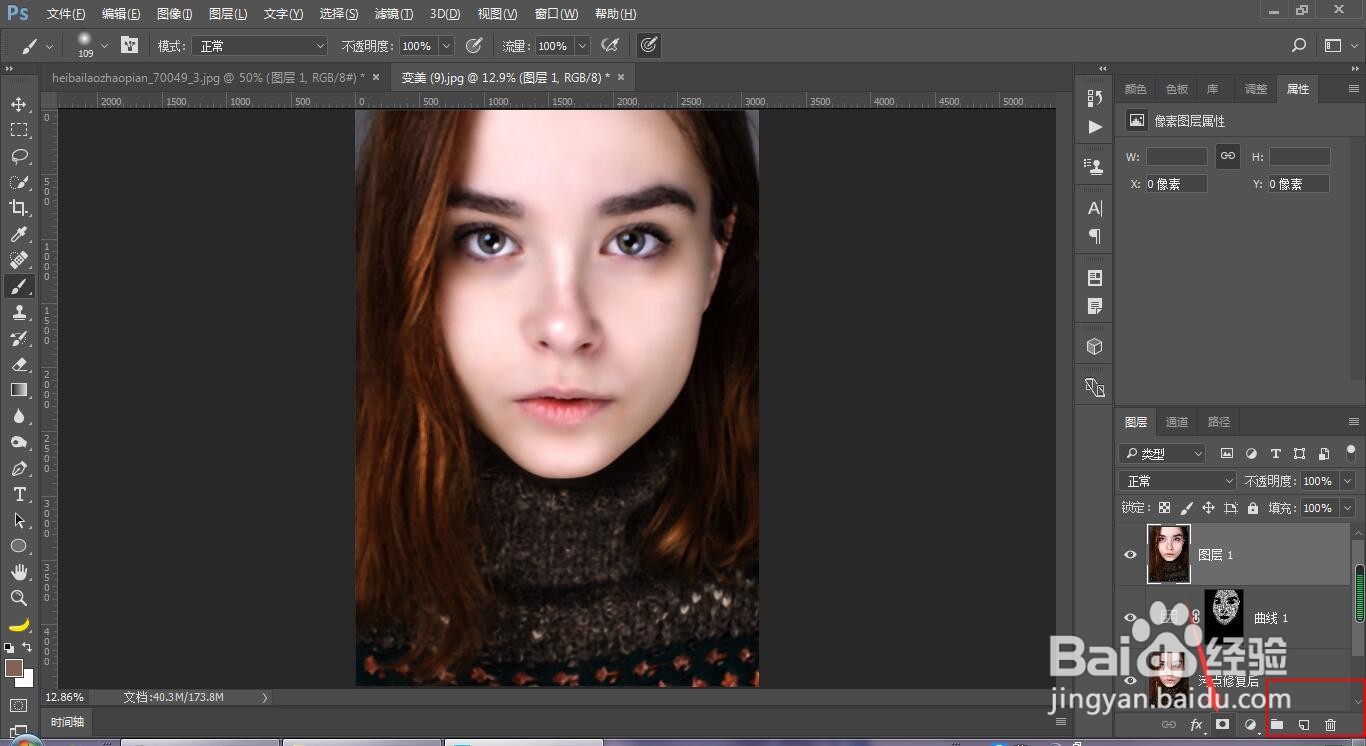The width and height of the screenshot is (1366, 746).
Task: Hide the 曲线 1 layer eye icon
Action: (x=1131, y=618)
